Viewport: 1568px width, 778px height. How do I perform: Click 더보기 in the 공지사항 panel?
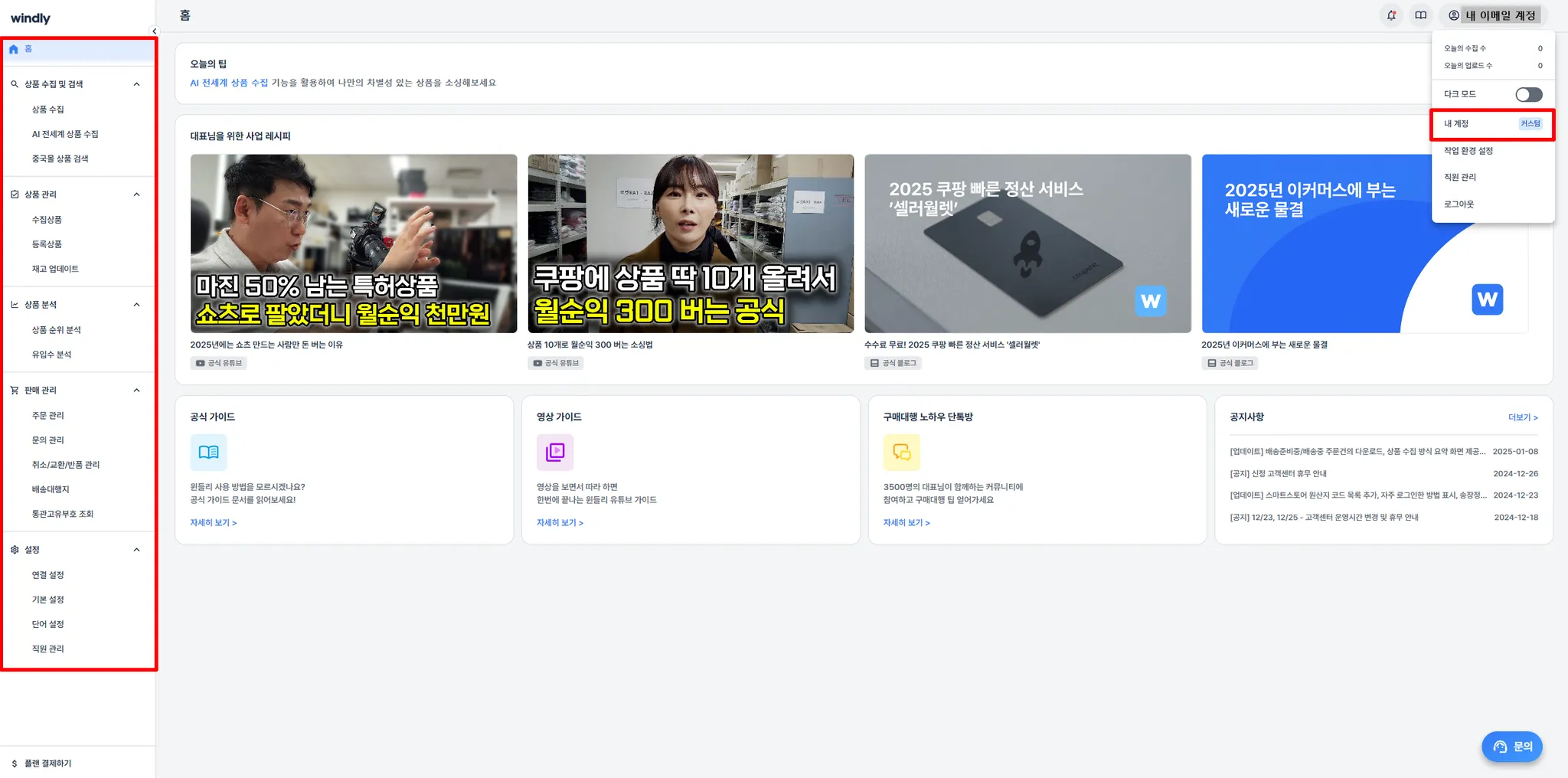[x=1523, y=417]
